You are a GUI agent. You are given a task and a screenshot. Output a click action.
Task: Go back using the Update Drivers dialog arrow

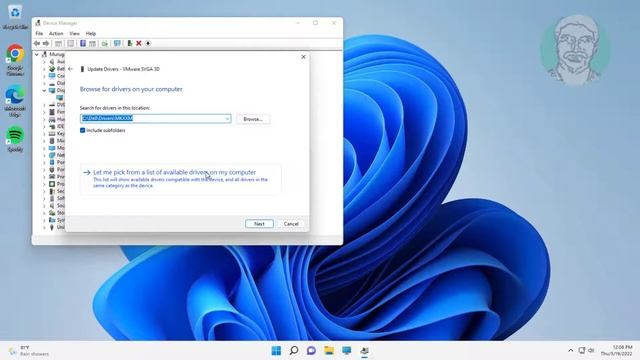click(71, 69)
